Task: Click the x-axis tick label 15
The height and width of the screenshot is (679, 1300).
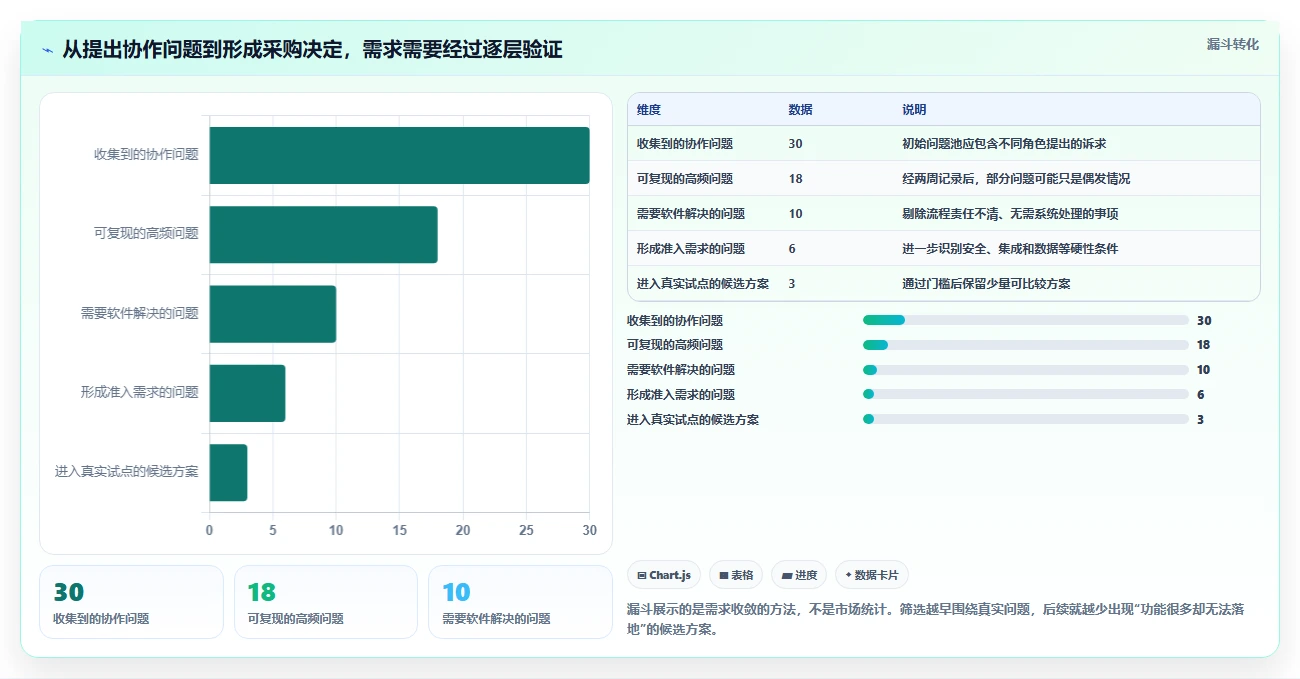Action: [x=399, y=530]
